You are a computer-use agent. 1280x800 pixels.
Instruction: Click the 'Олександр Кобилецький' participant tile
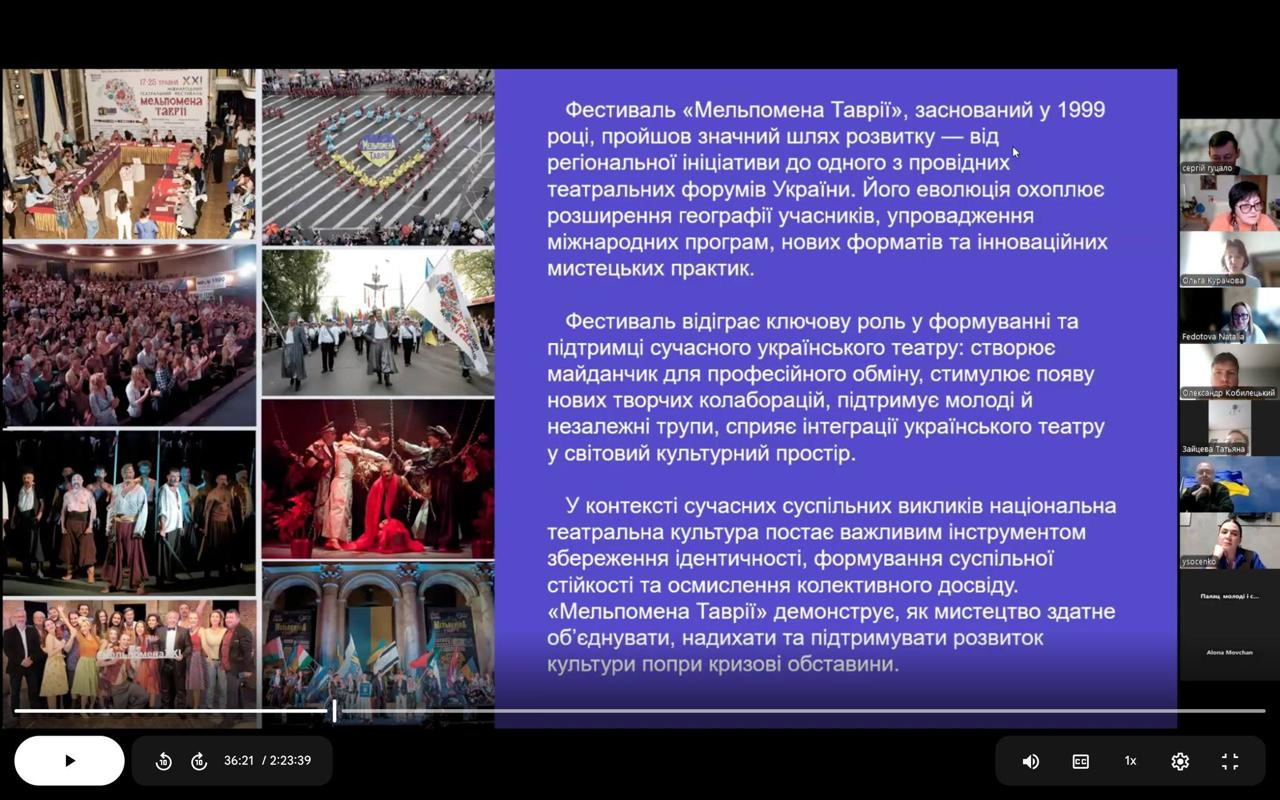click(x=1228, y=370)
